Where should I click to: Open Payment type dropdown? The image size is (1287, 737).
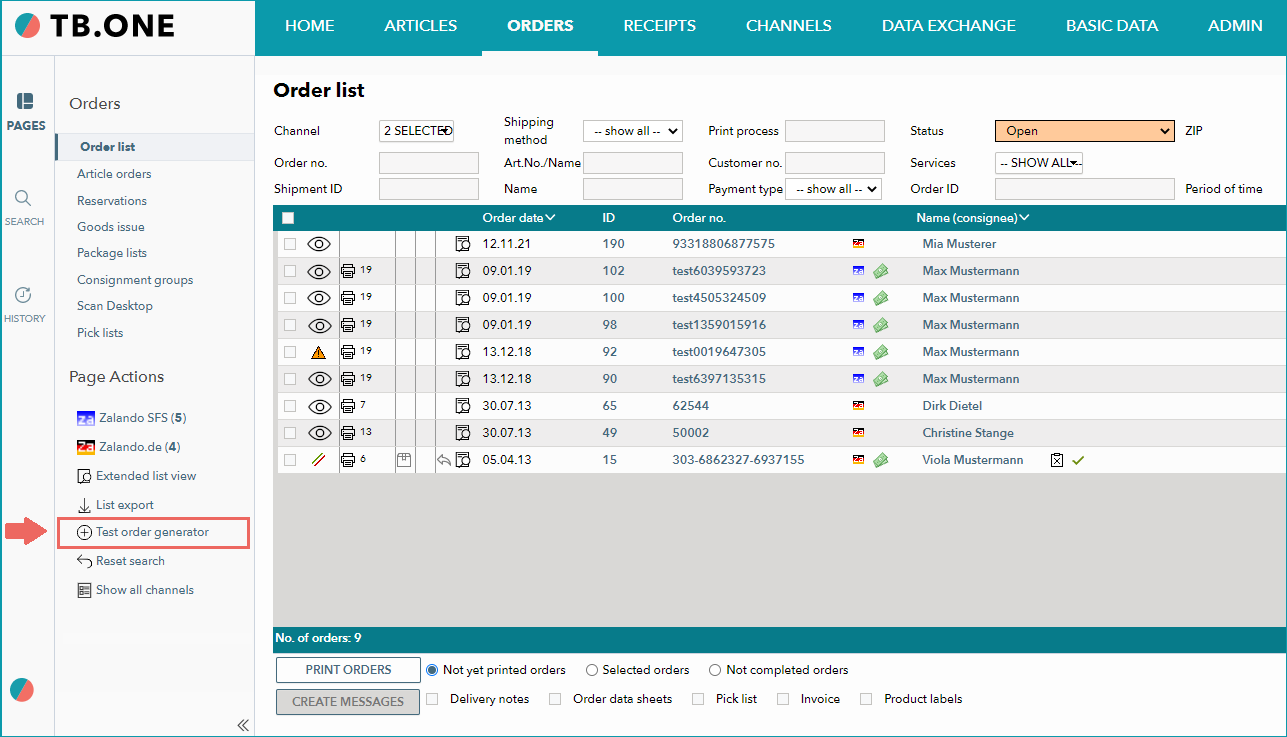[833, 189]
